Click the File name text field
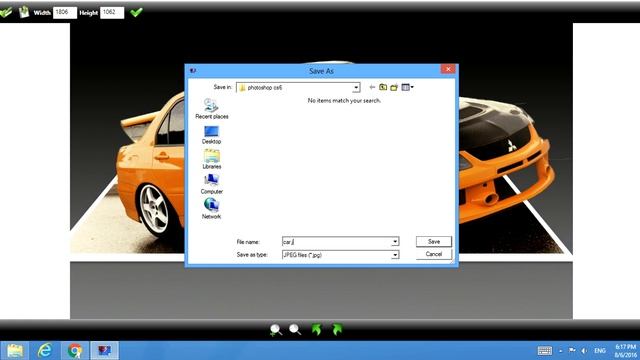The image size is (640, 360). 337,242
